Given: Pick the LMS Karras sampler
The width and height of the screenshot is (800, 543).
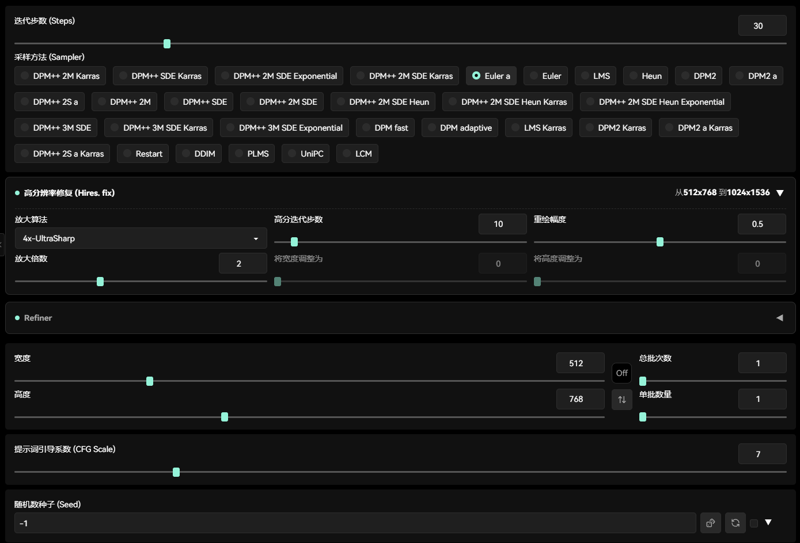Looking at the screenshot, I should 539,128.
